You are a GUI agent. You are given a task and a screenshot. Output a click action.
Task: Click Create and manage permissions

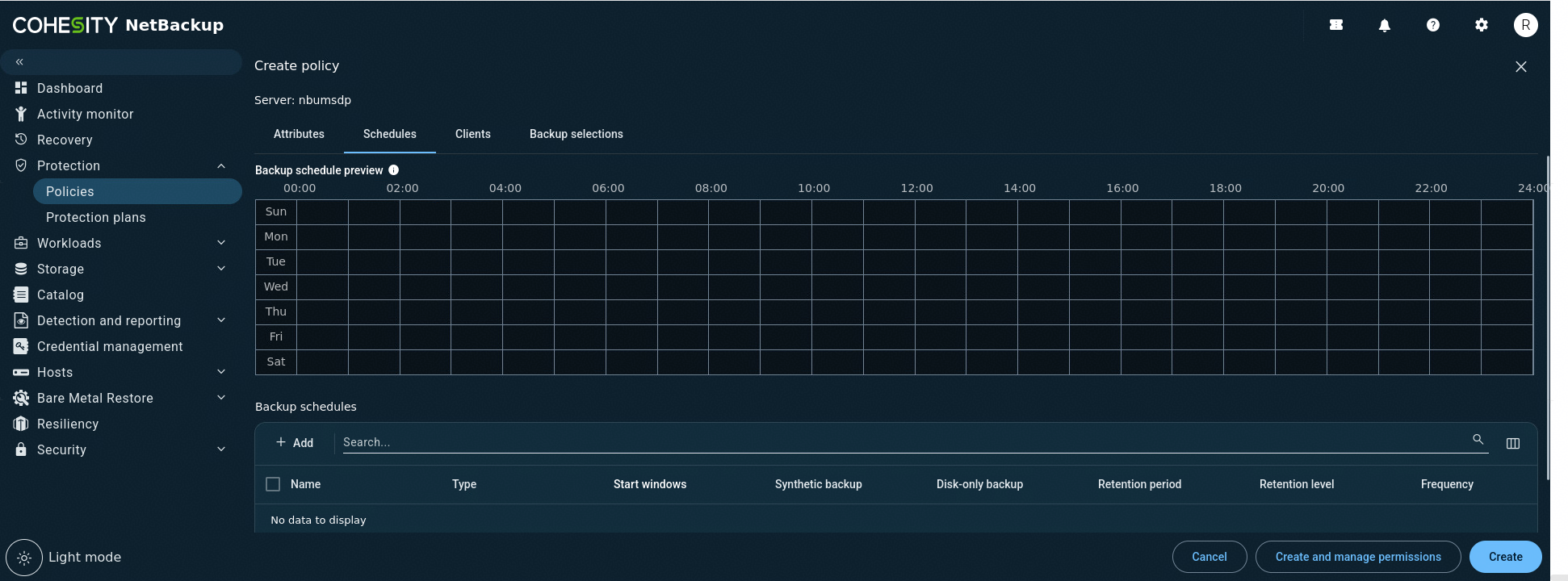(x=1358, y=557)
